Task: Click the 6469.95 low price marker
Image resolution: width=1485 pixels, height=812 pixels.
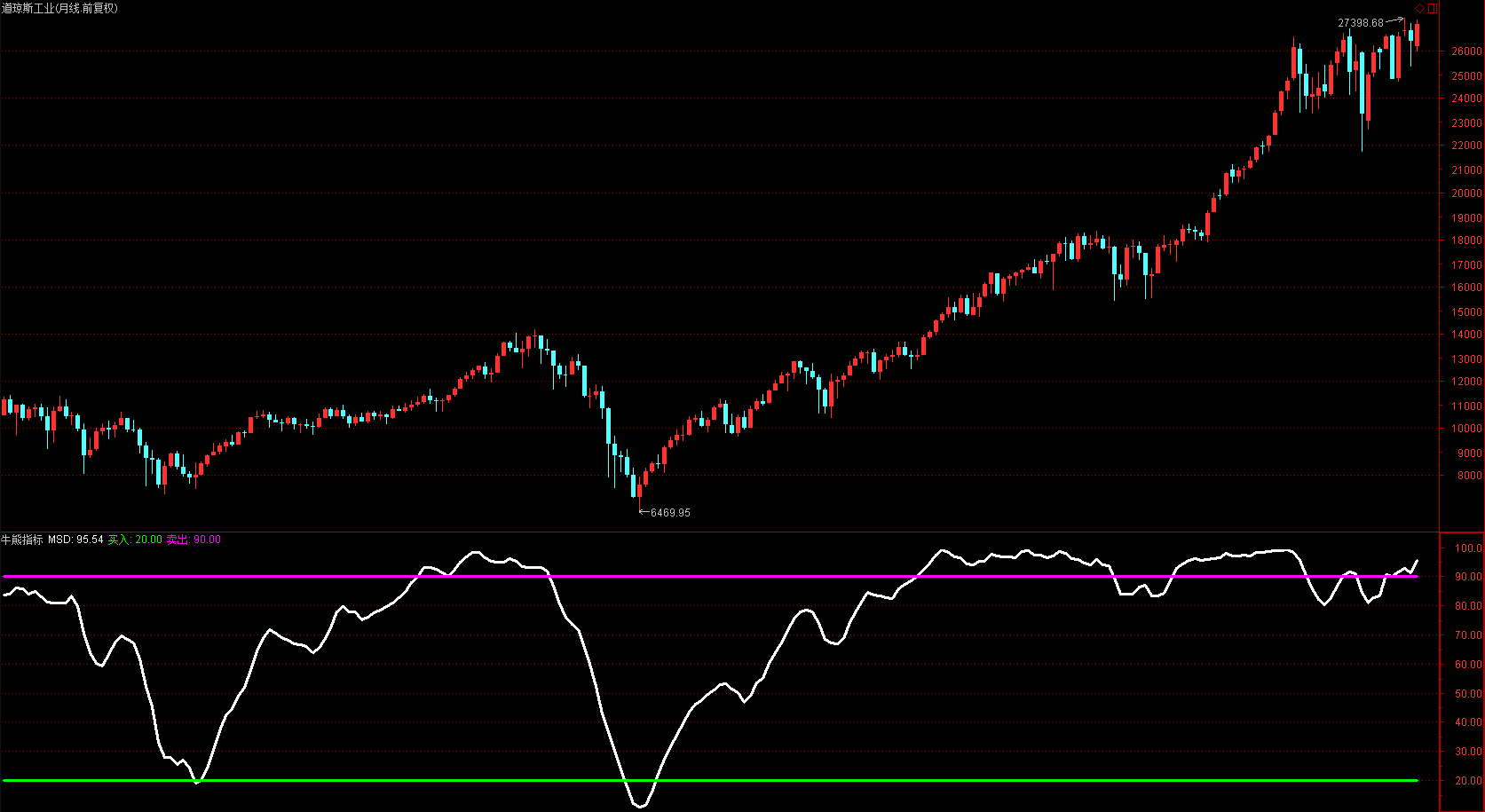Action: point(670,513)
